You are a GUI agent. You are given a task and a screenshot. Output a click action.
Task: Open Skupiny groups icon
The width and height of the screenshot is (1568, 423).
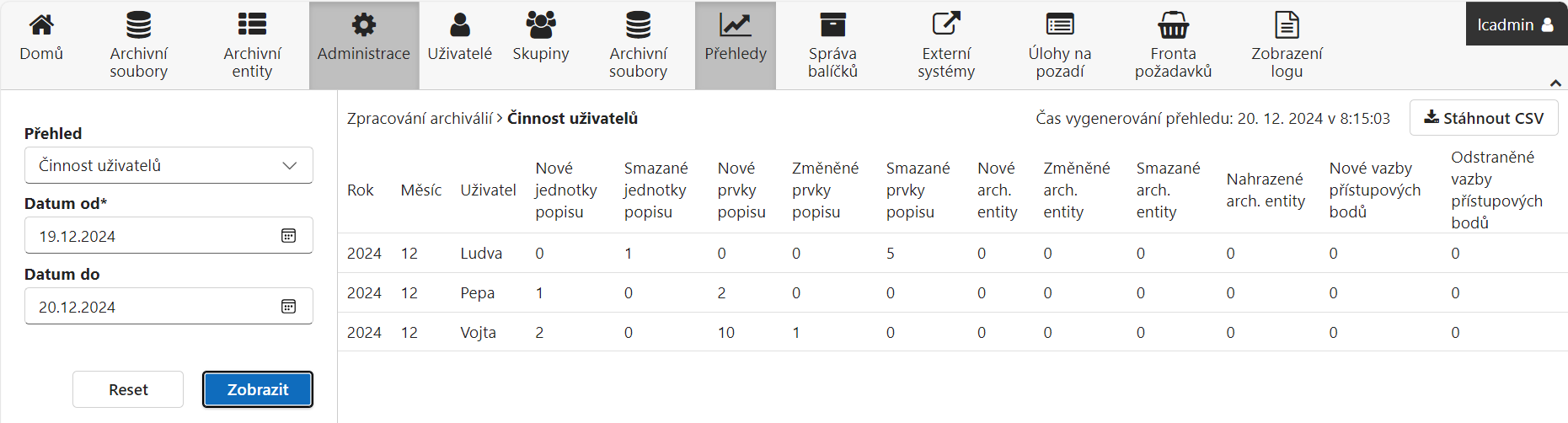click(540, 25)
